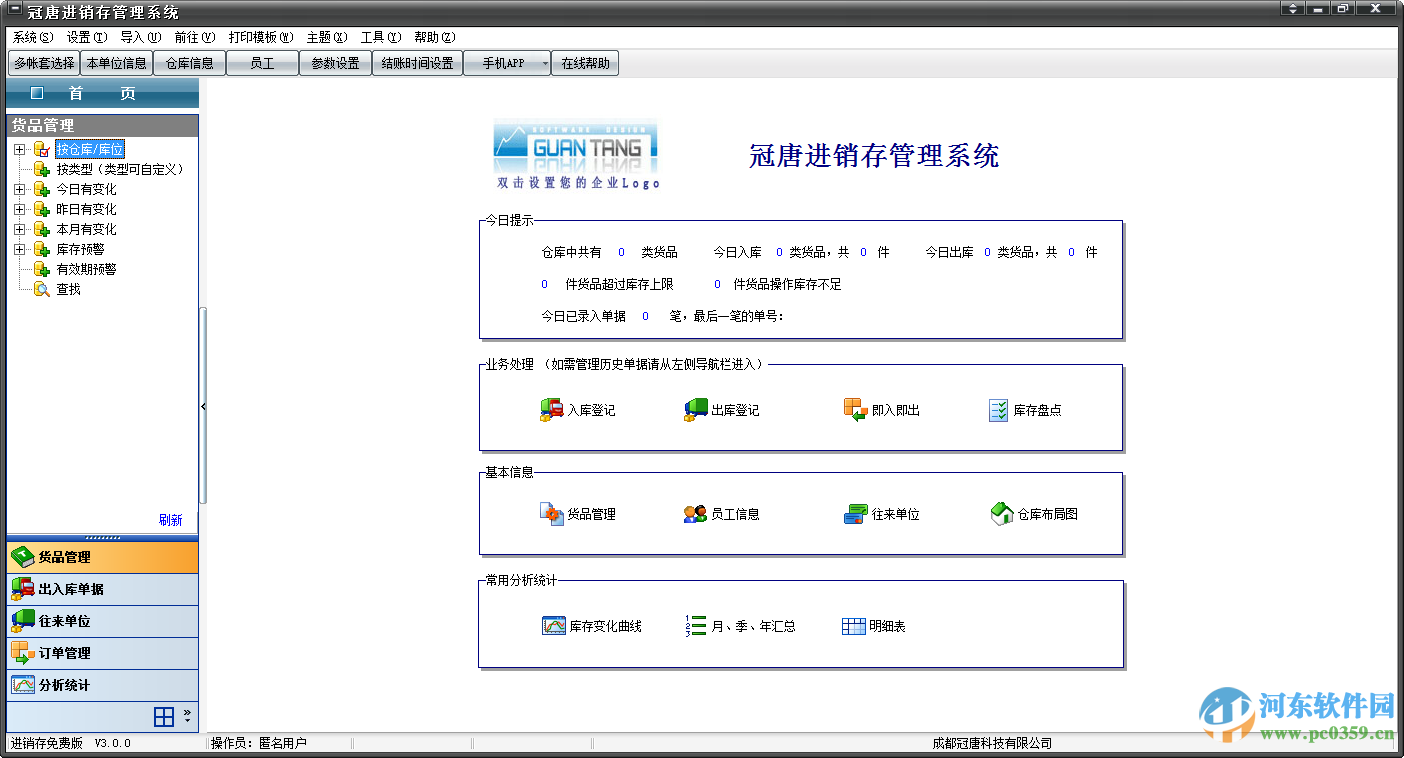
Task: Open the 工具(Y) menu
Action: [x=381, y=37]
